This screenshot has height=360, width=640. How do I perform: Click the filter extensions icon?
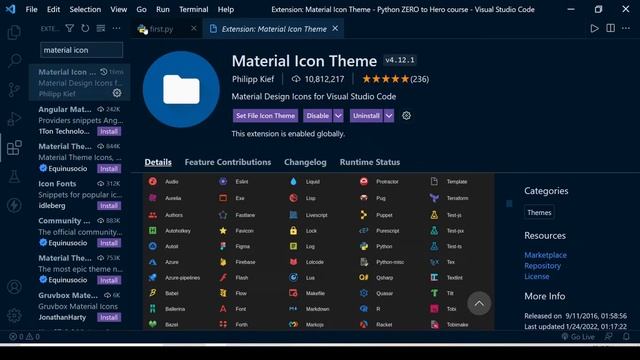click(70, 28)
